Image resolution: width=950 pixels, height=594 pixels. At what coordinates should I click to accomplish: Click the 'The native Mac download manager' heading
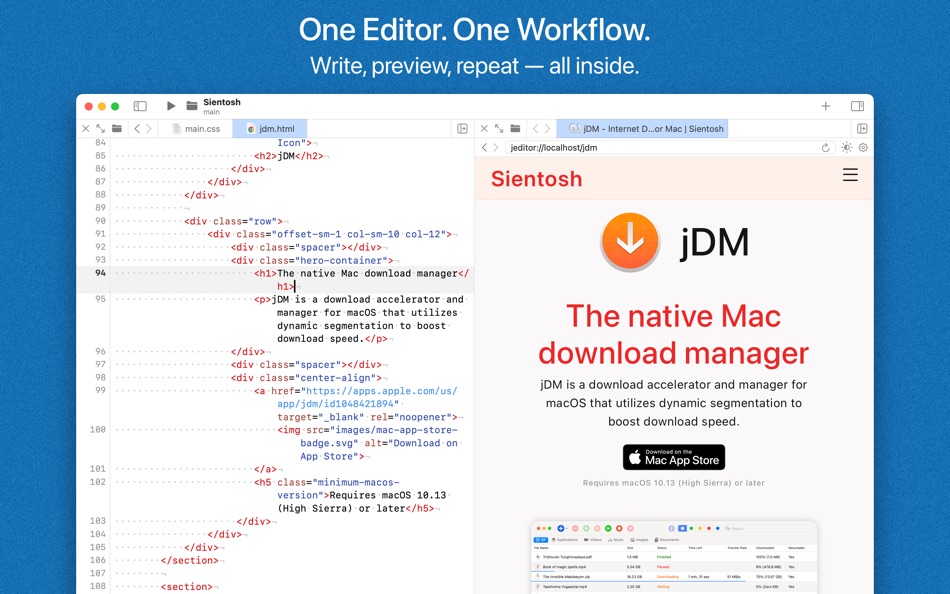click(x=674, y=335)
